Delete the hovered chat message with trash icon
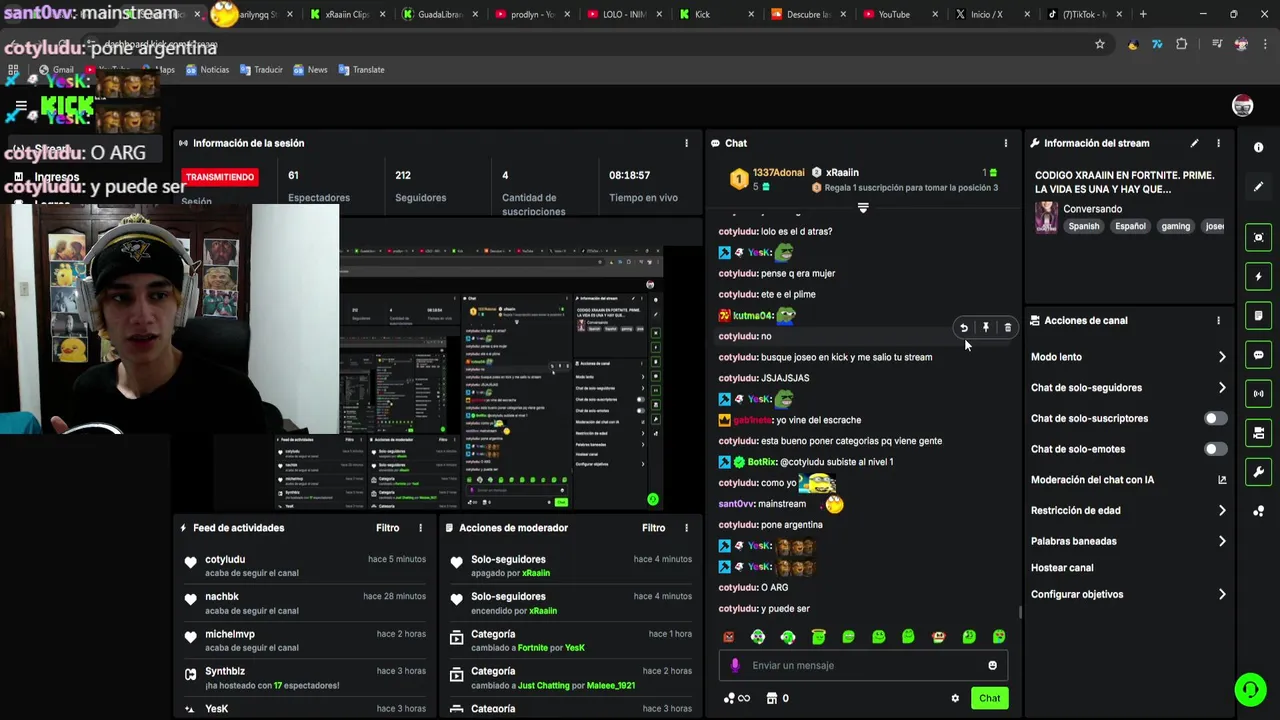The image size is (1280, 720). (x=1007, y=328)
